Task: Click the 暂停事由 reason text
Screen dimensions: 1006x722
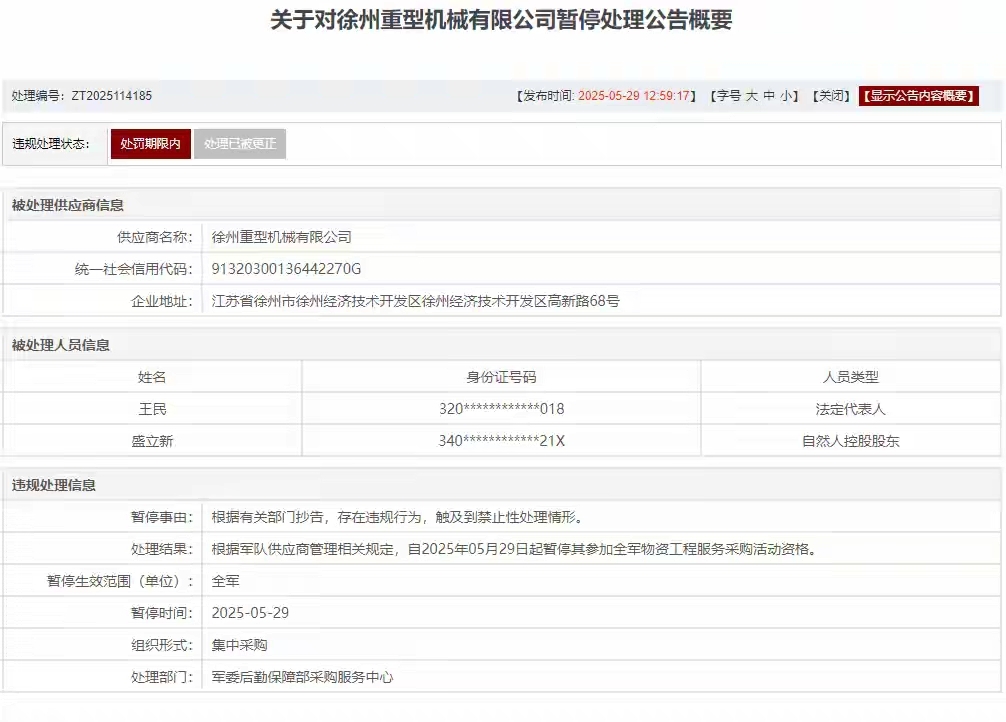Action: [x=397, y=517]
